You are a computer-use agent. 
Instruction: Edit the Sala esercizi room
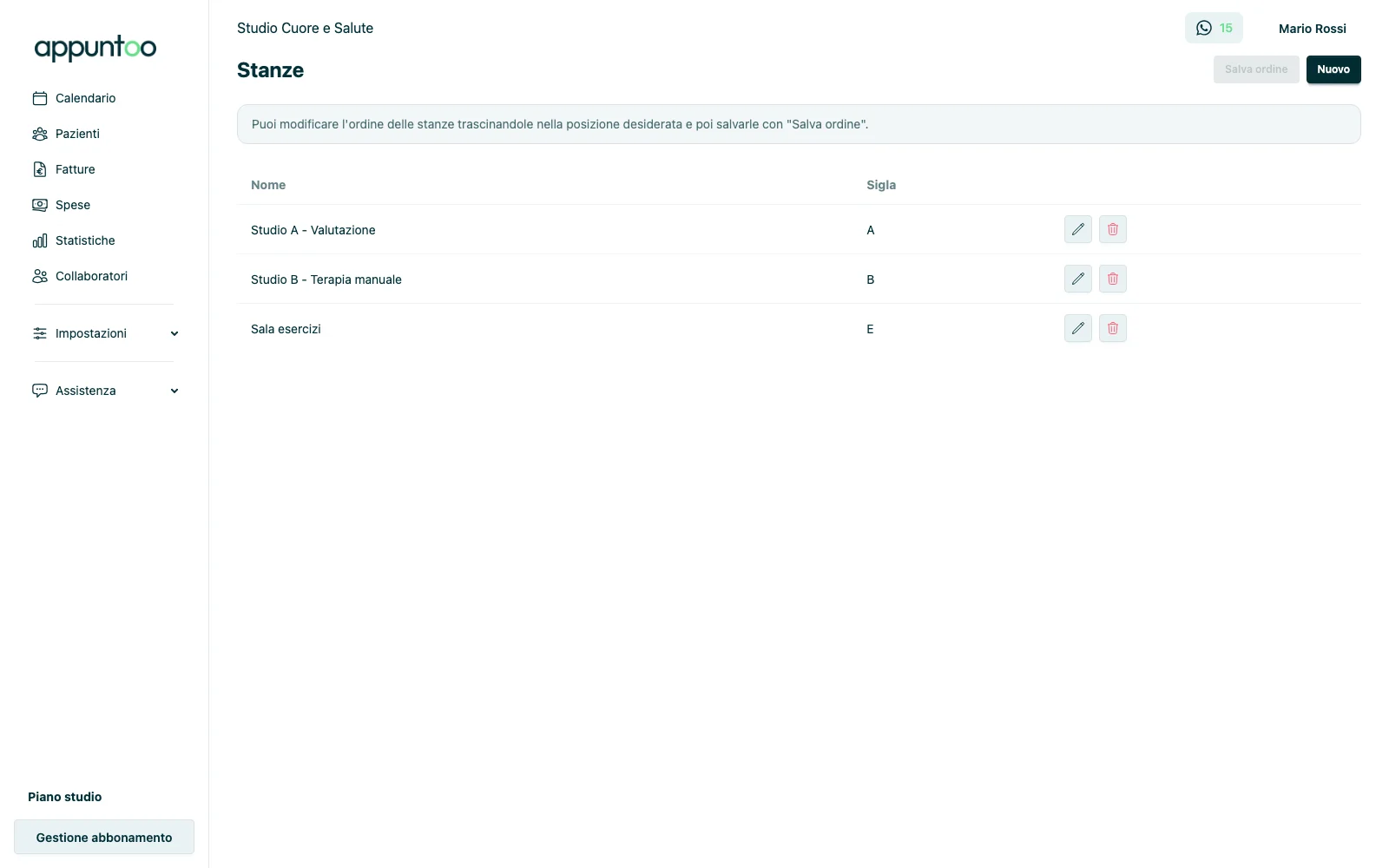pyautogui.click(x=1078, y=328)
